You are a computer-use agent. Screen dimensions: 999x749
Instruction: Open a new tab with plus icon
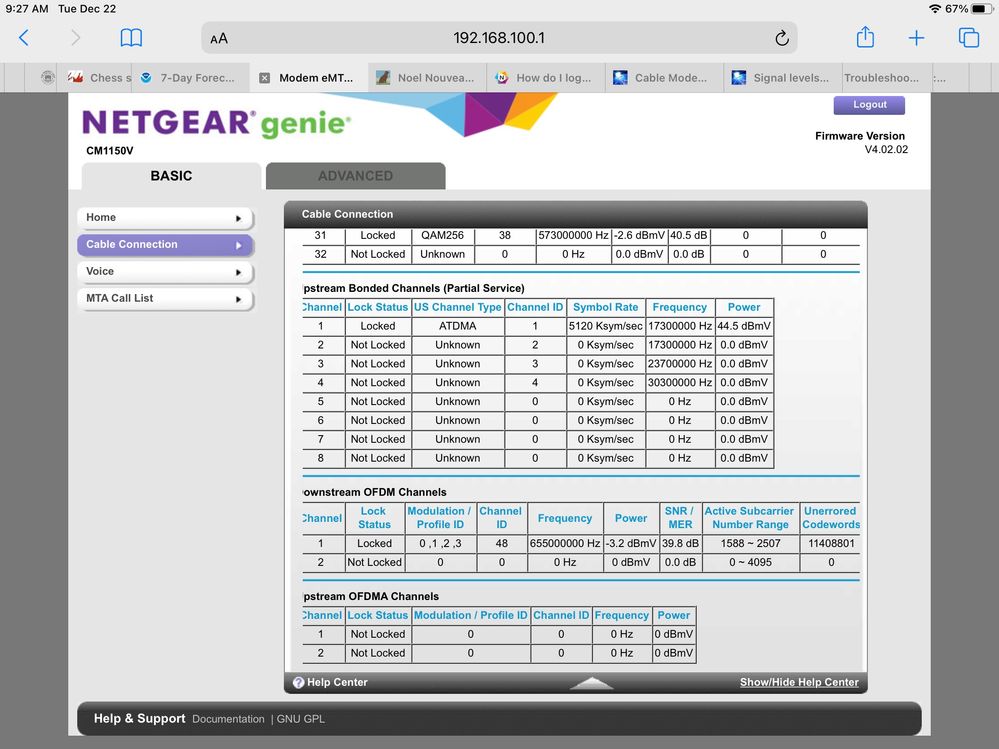point(916,38)
